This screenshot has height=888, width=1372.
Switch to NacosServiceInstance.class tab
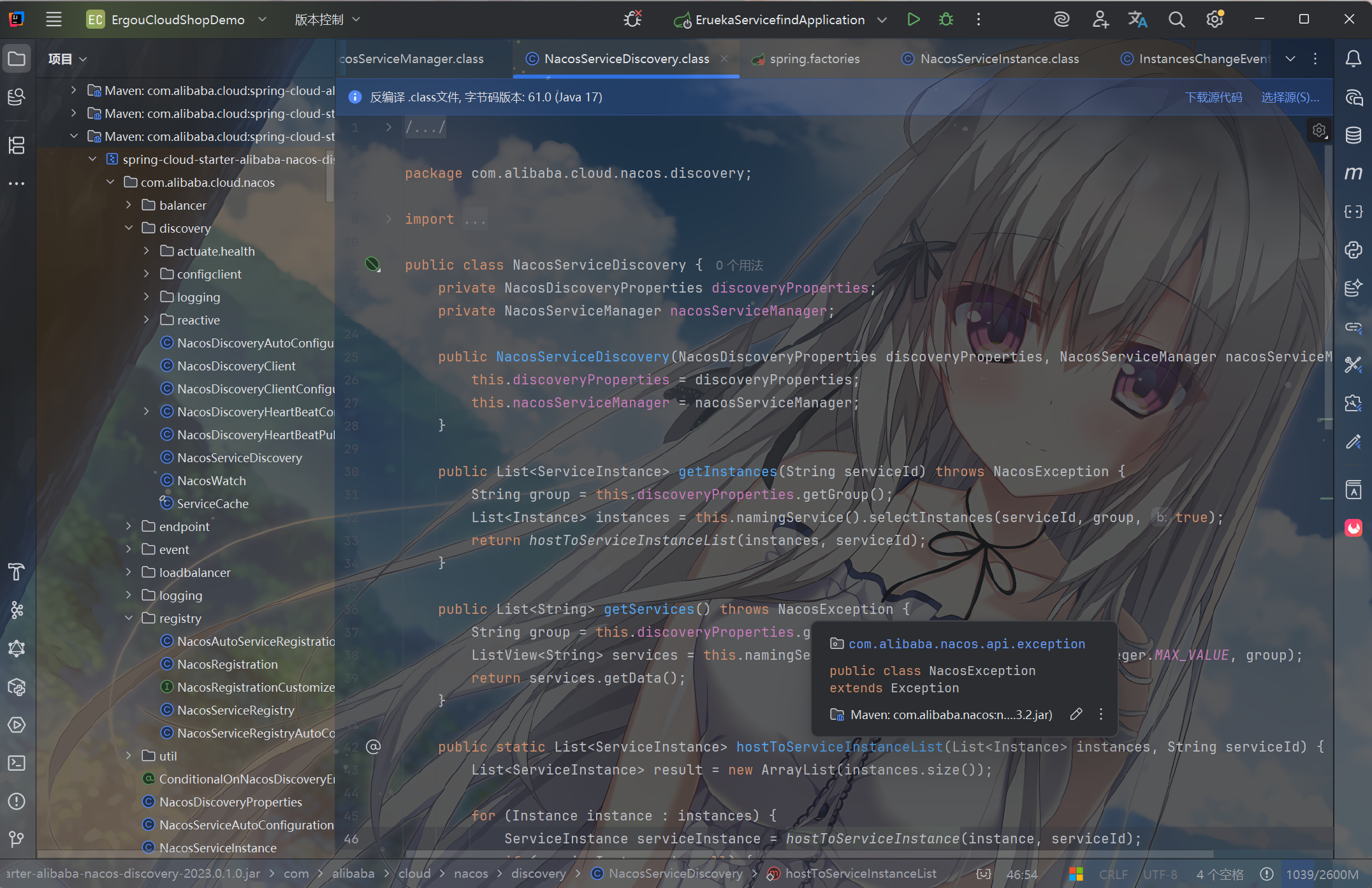tap(990, 59)
